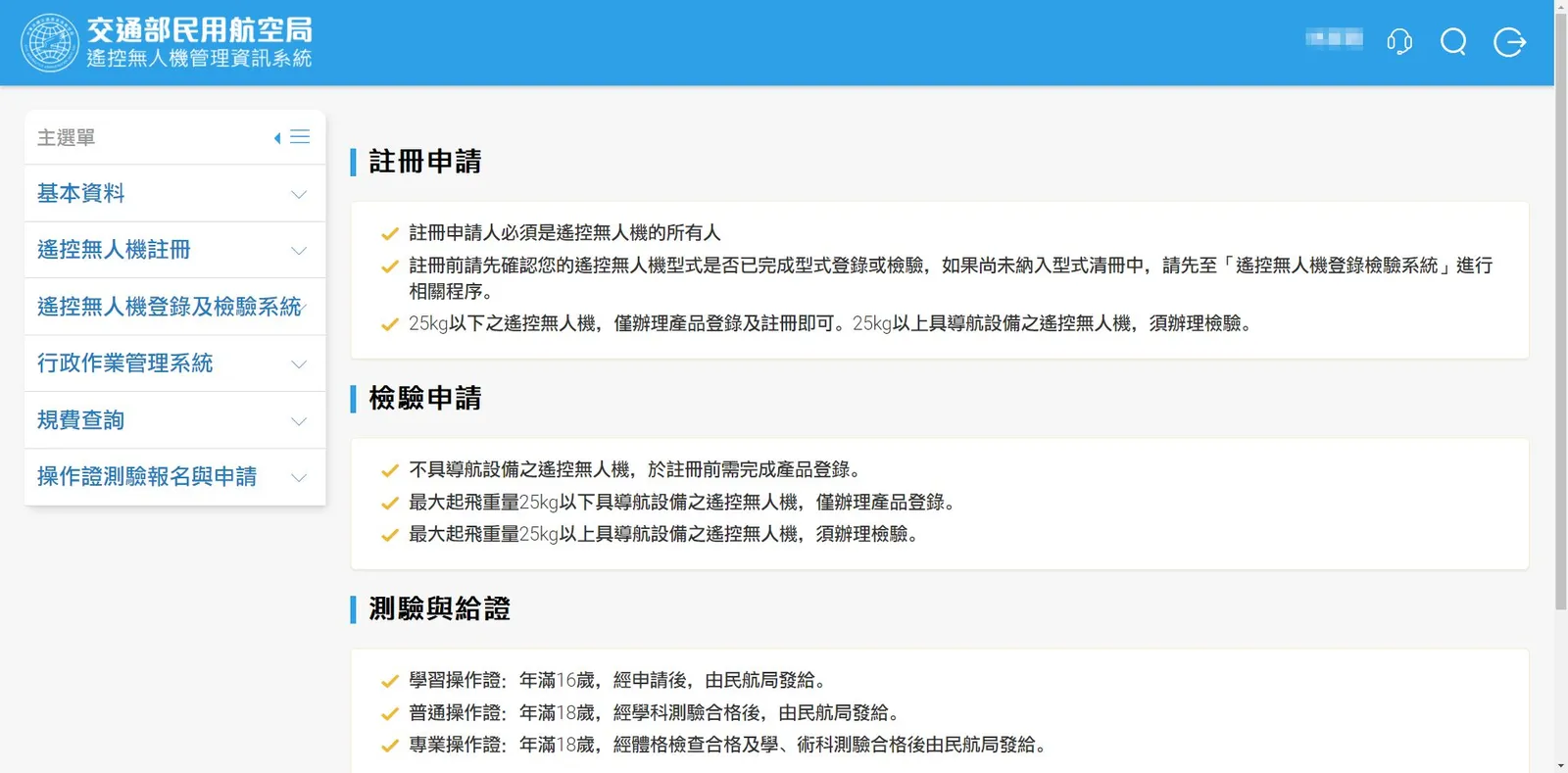Click the 註冊申請 section heading
This screenshot has width=1568, height=773.
(425, 162)
